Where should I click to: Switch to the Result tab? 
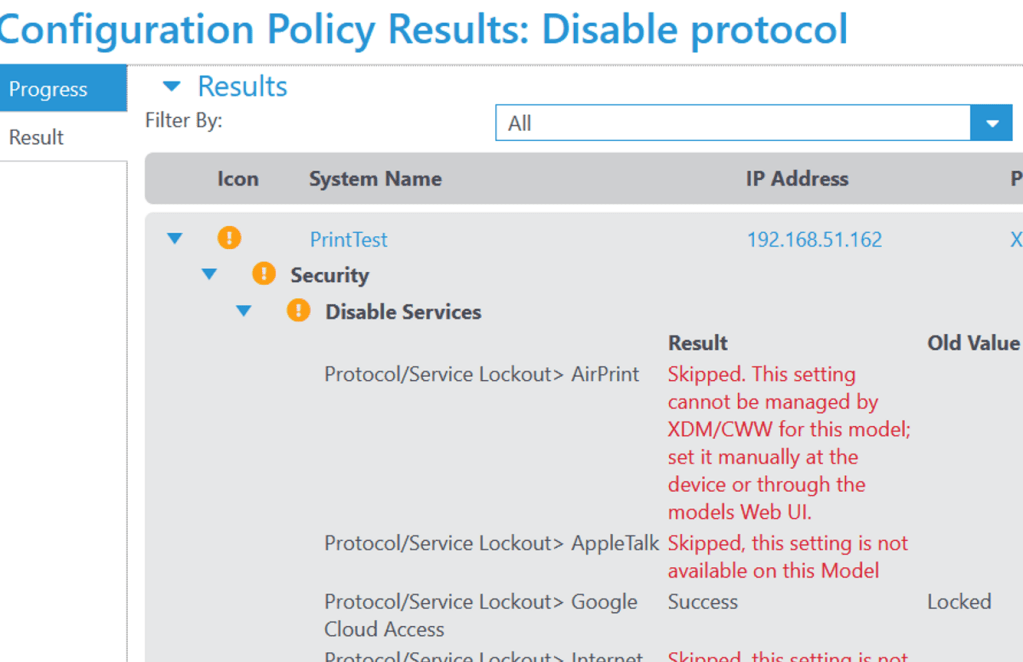[x=37, y=137]
